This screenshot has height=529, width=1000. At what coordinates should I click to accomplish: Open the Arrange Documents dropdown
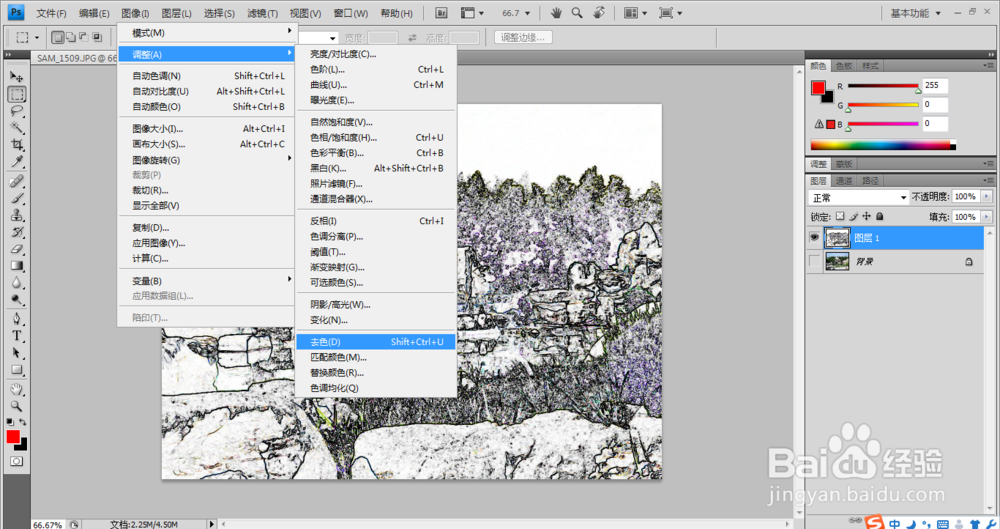tap(634, 13)
